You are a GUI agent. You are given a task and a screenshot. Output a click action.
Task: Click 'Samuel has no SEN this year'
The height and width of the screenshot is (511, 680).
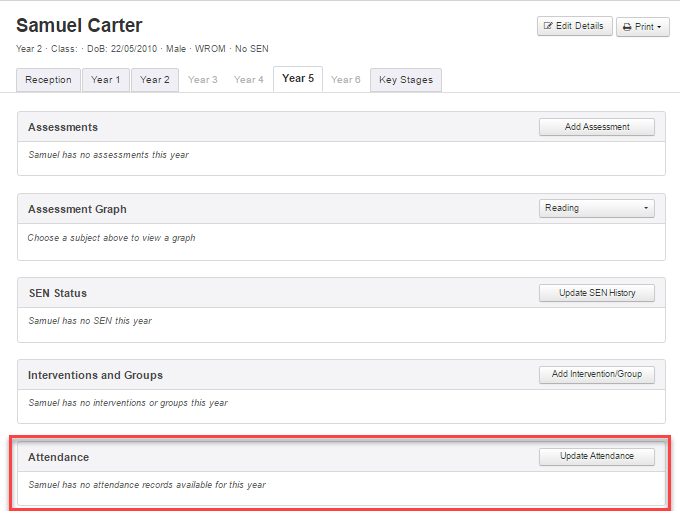tap(90, 321)
